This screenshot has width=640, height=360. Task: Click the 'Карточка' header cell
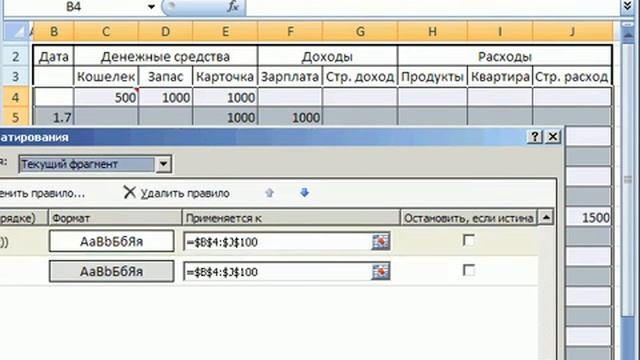(x=225, y=76)
